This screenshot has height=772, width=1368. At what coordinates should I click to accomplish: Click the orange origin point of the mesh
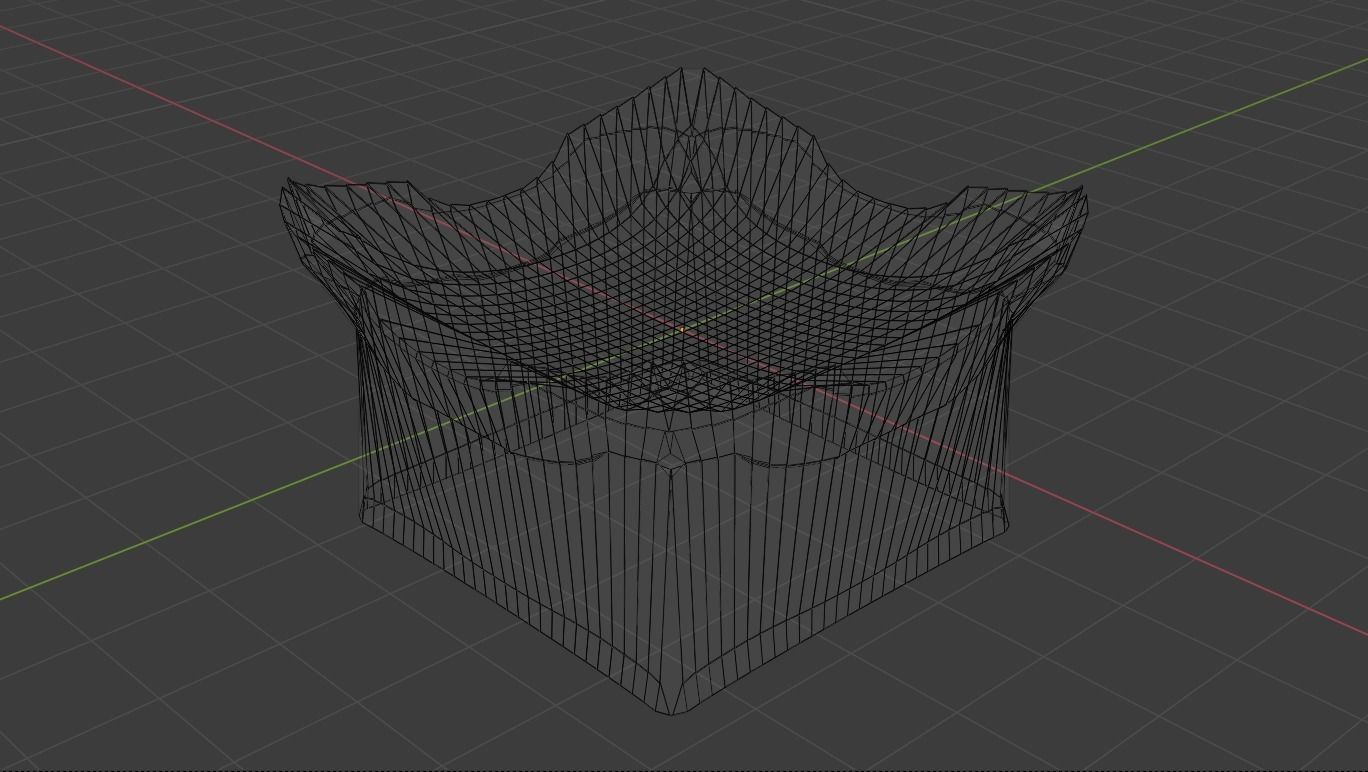682,328
